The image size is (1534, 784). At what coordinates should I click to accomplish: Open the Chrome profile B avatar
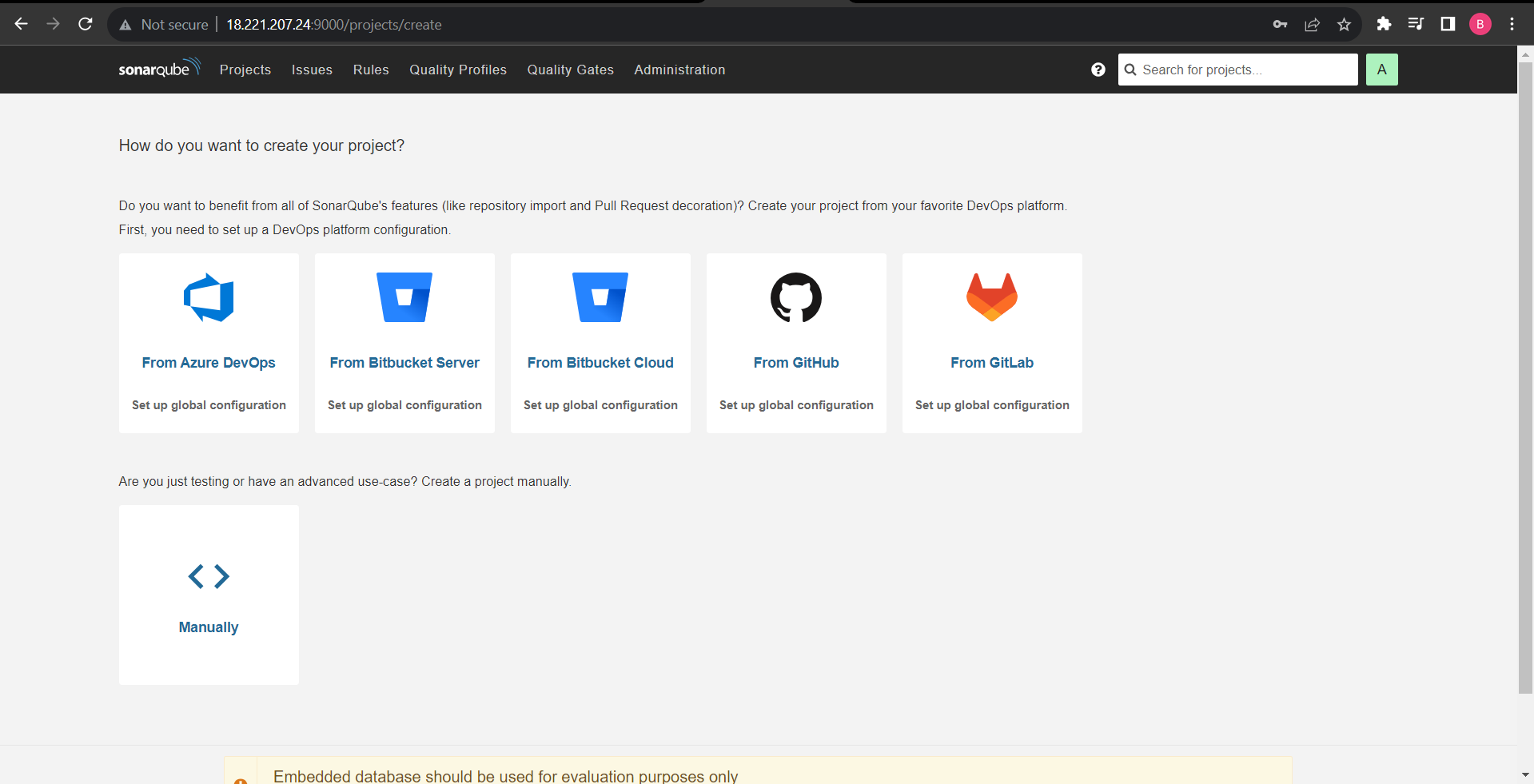click(1480, 24)
